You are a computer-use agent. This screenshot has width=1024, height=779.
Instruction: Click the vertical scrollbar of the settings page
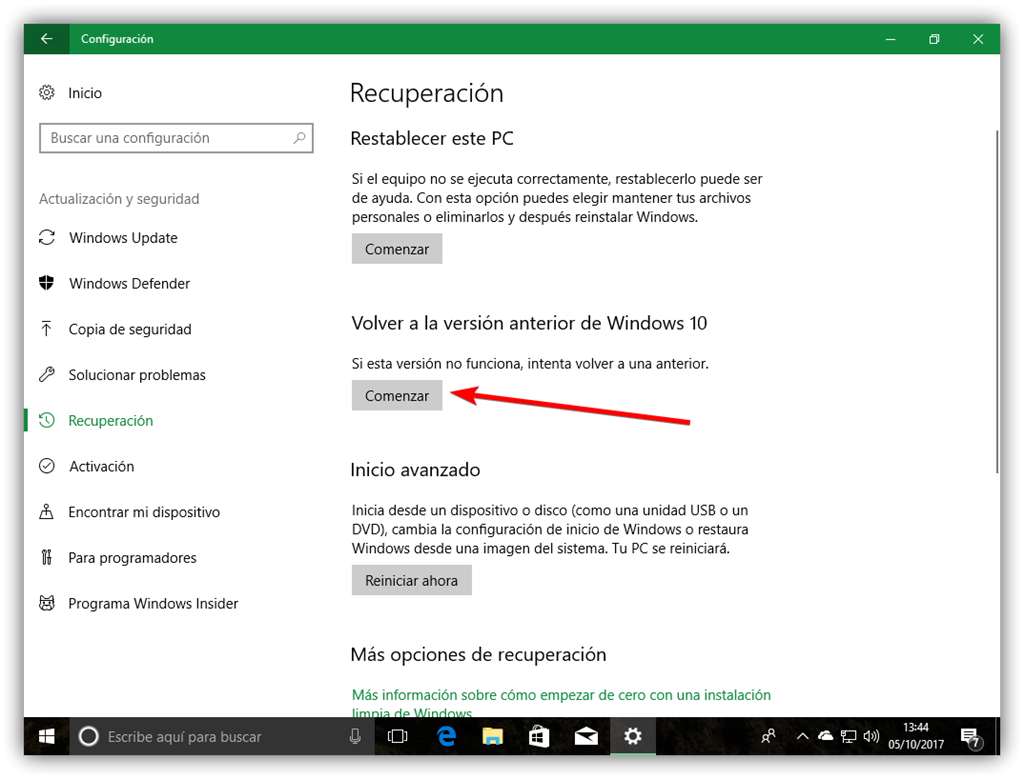(x=997, y=300)
